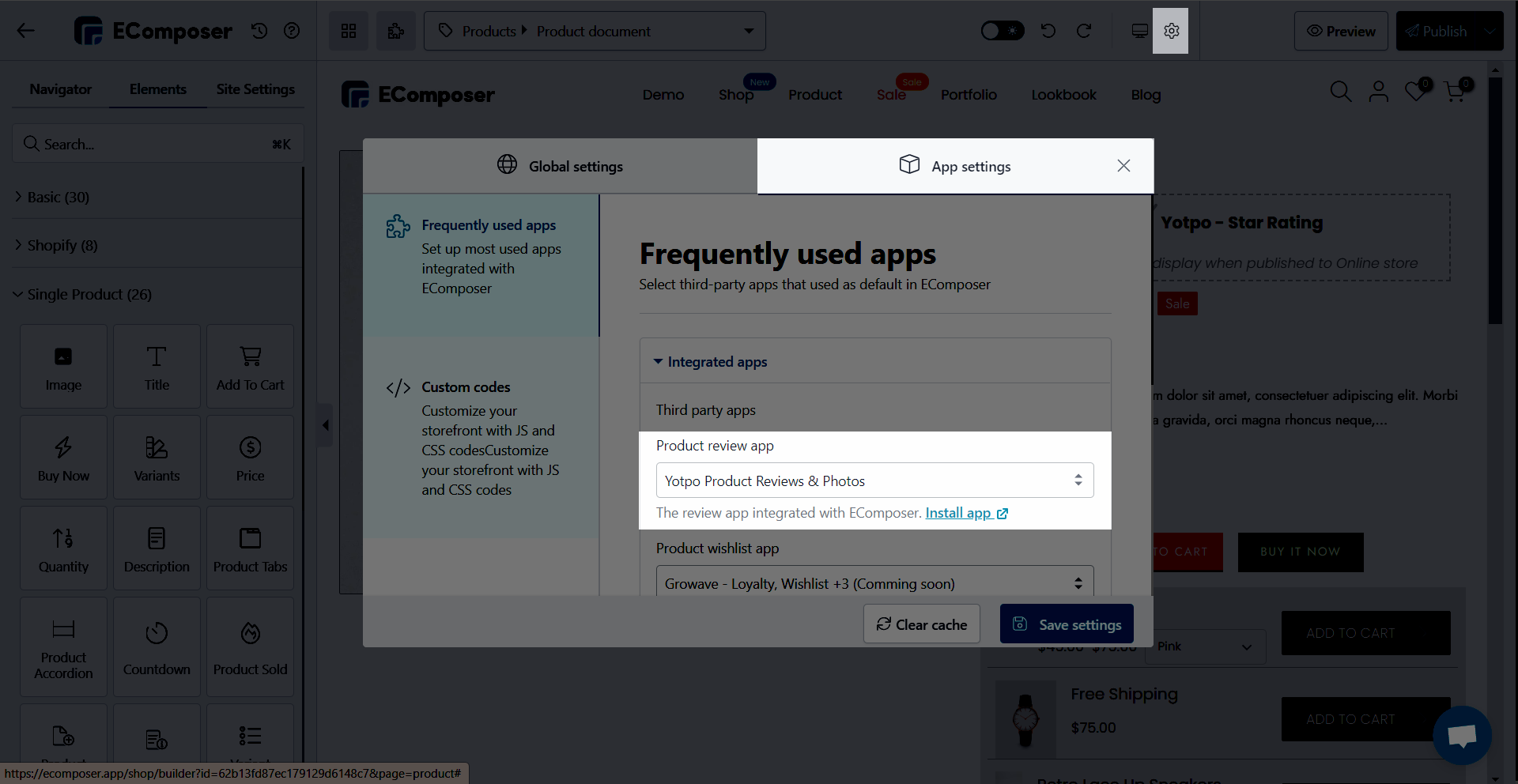Switch to the Navigator tab
The height and width of the screenshot is (784, 1518).
(x=61, y=89)
